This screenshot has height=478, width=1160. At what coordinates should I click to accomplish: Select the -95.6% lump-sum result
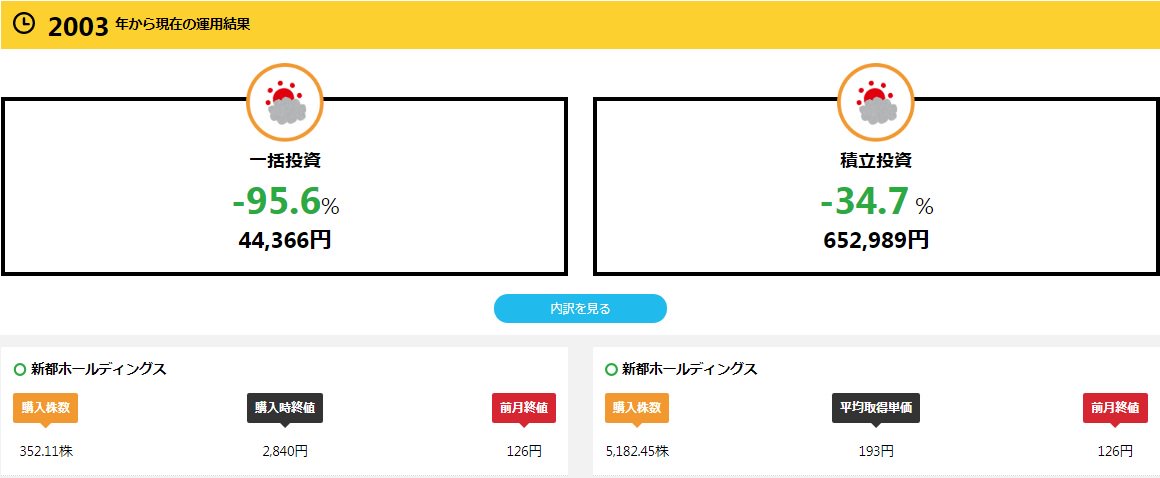(286, 203)
